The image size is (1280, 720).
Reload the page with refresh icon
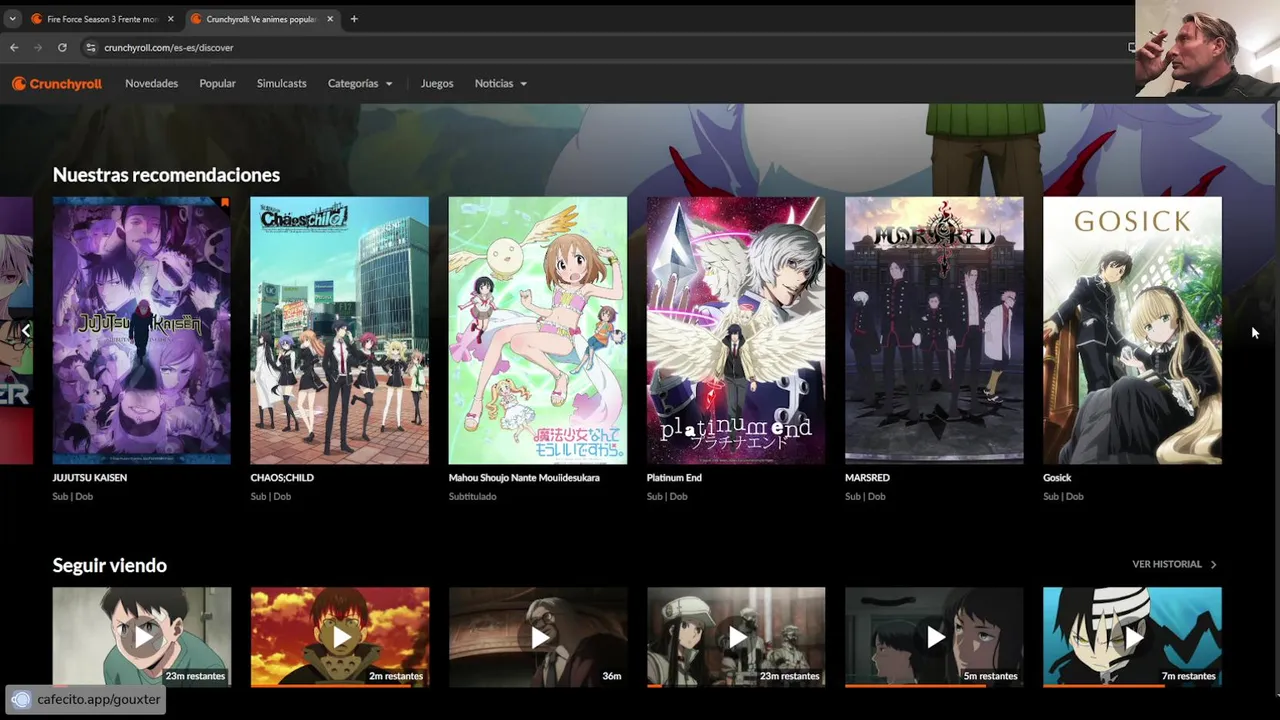coord(62,47)
